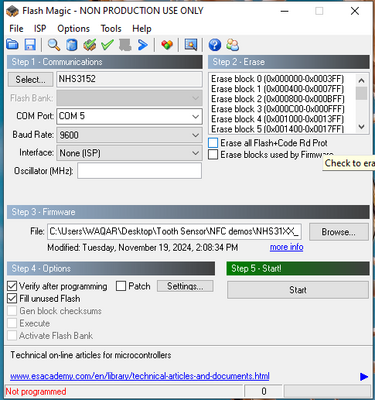Image resolution: width=375 pixels, height=400 pixels.
Task: Click the blue question mark Help icon
Action: pyautogui.click(x=215, y=45)
